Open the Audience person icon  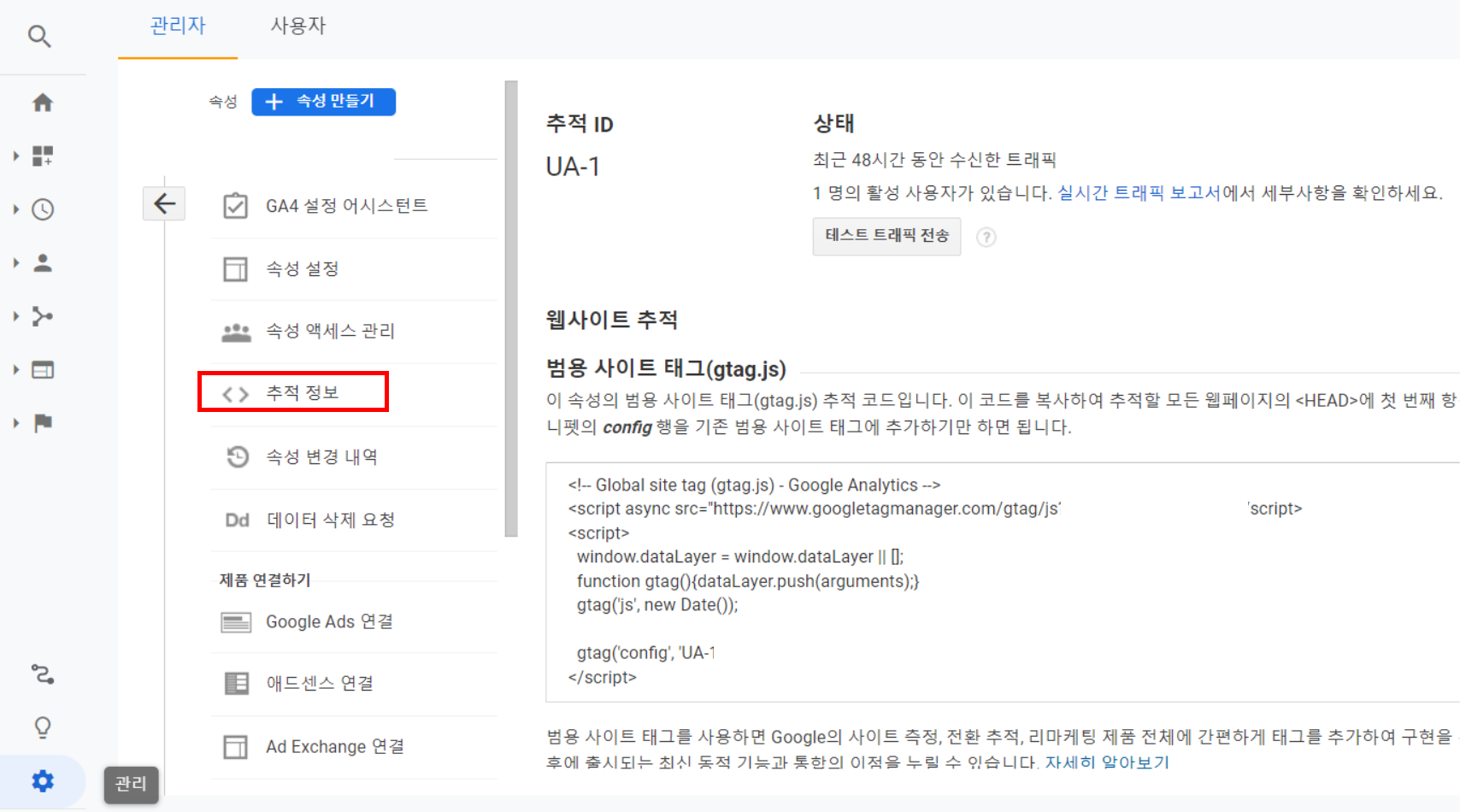click(x=43, y=263)
